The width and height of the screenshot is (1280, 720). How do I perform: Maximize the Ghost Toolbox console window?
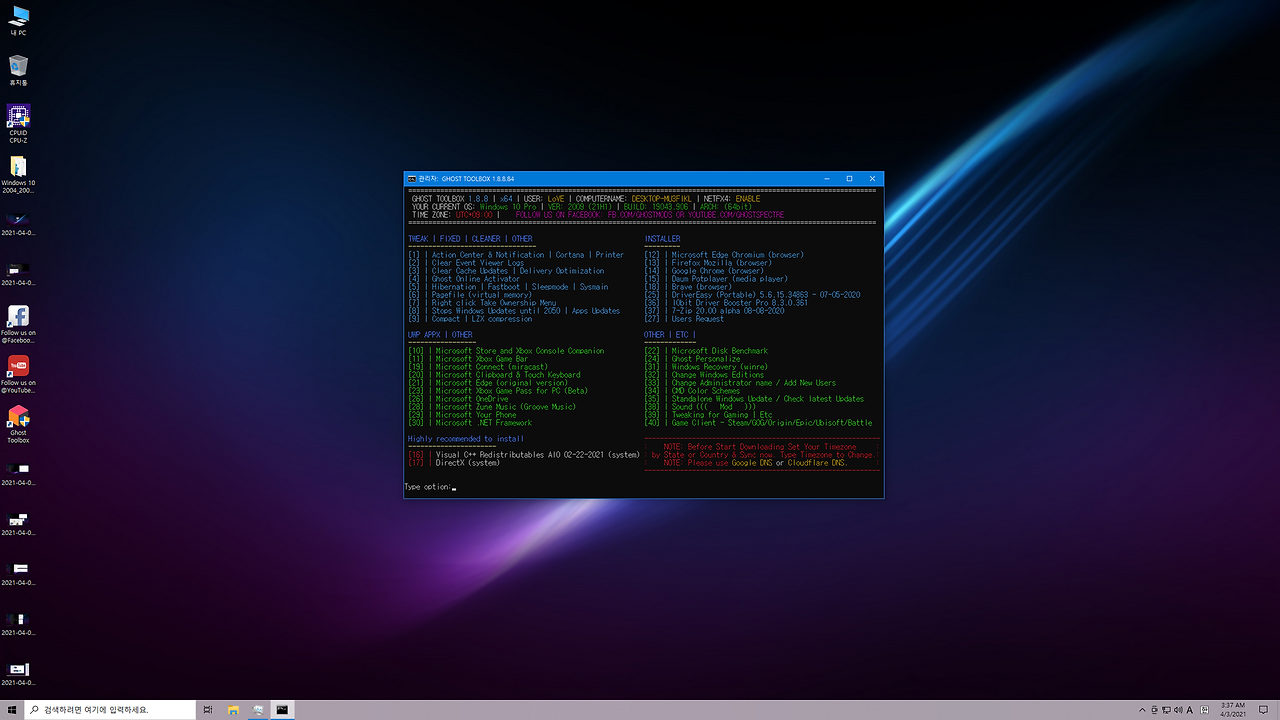tap(849, 179)
